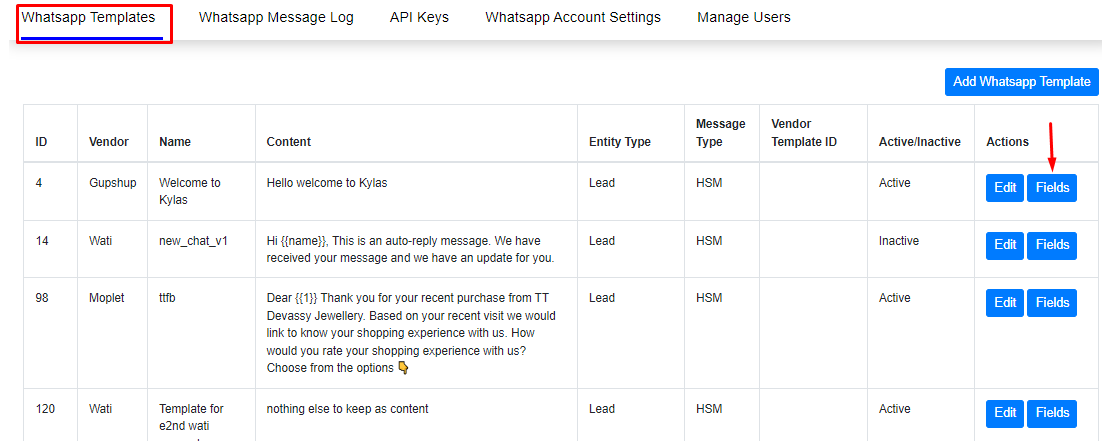Edit template with ID 120
1102x441 pixels.
pyautogui.click(x=1005, y=414)
